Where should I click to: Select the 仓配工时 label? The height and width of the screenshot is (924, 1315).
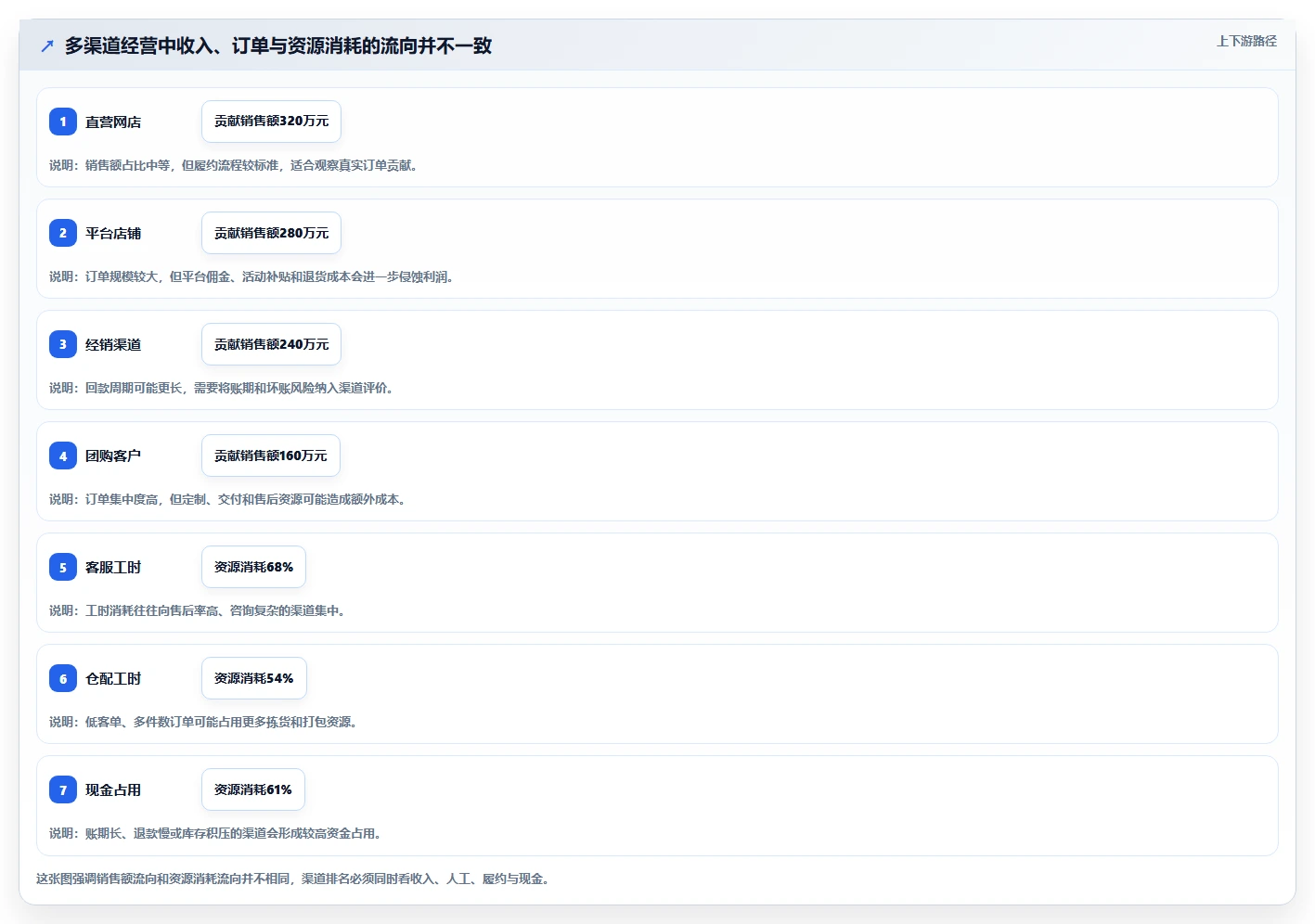113,678
